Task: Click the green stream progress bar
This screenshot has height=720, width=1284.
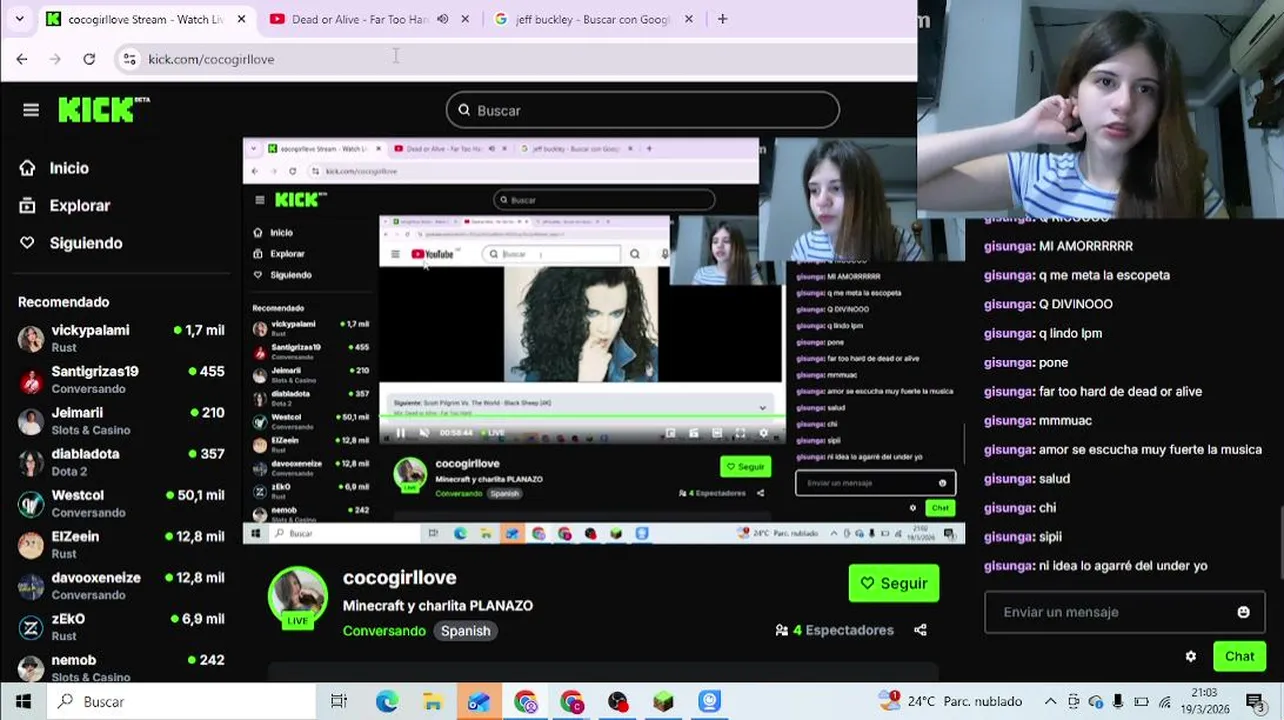Action: [581, 415]
